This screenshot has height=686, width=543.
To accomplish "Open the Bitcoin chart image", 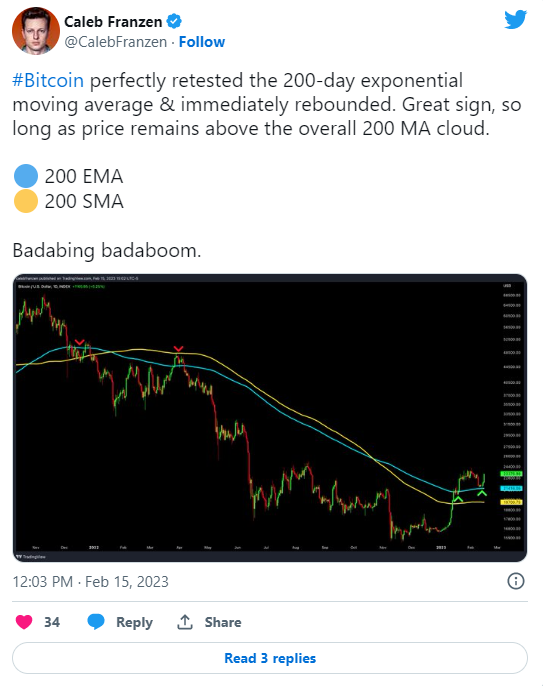I will tap(270, 418).
